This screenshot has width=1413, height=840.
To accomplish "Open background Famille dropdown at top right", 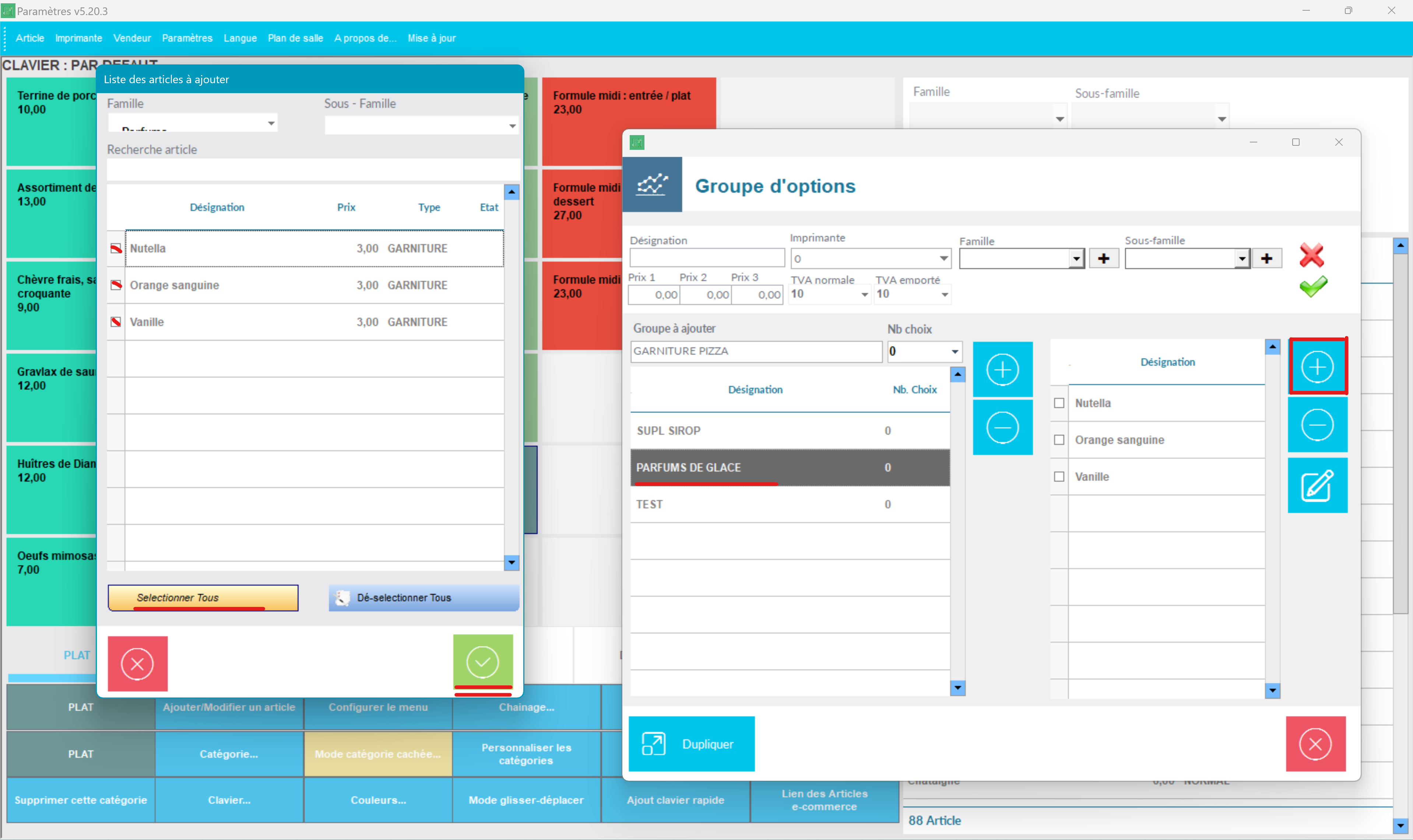I will [1060, 119].
